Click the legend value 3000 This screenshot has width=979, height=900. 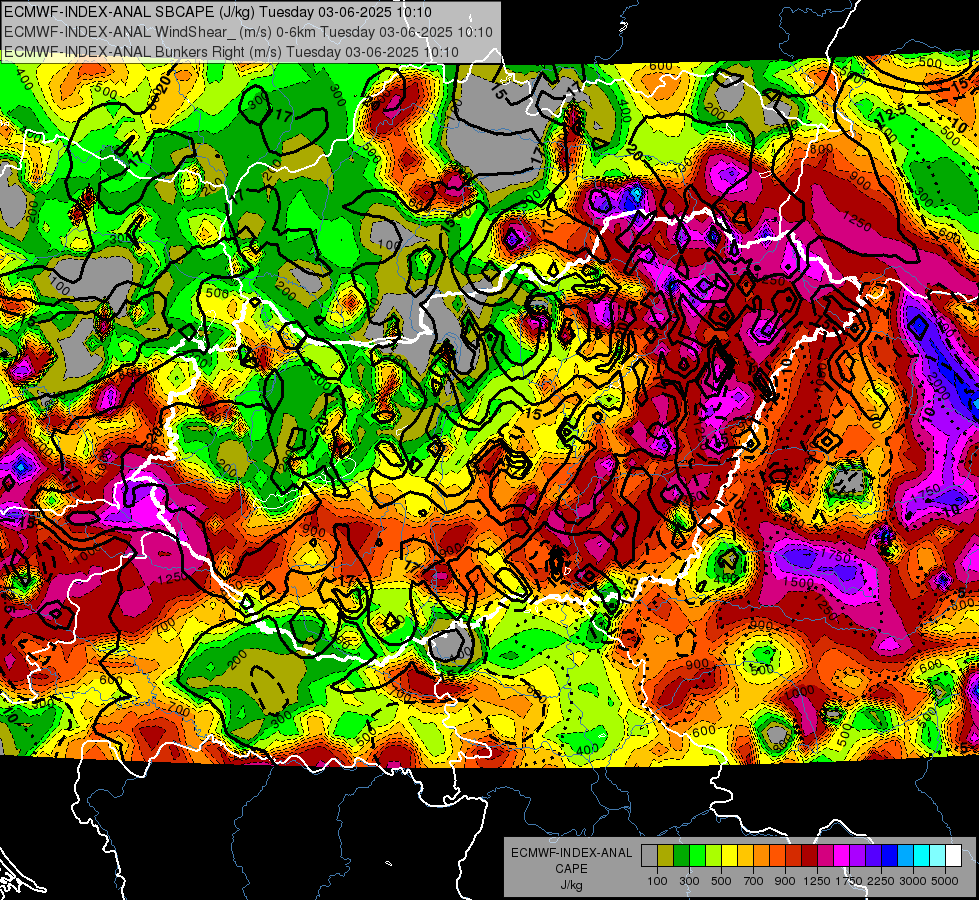[x=912, y=881]
